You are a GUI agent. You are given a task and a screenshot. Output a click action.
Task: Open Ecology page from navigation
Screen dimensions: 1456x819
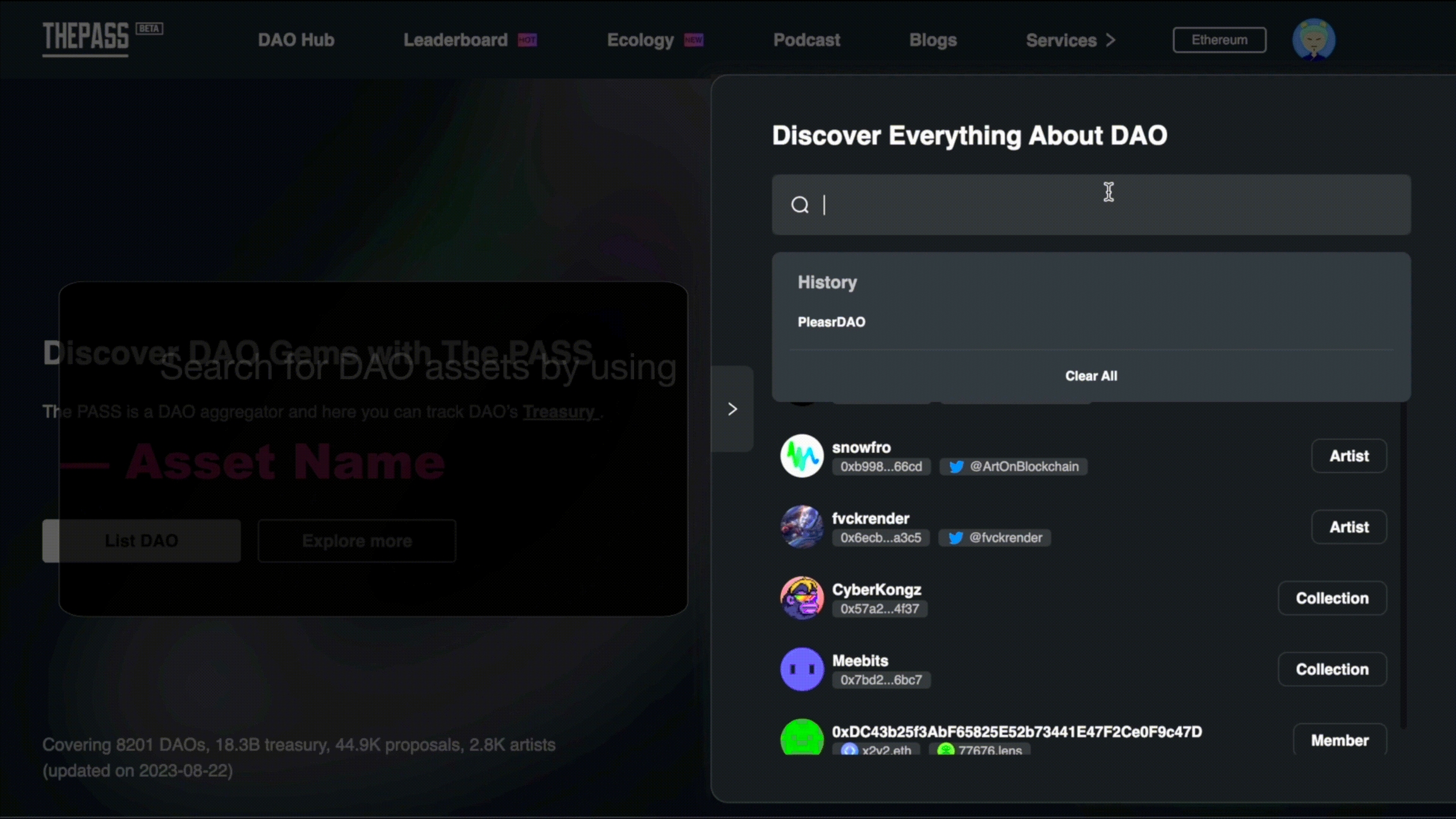tap(640, 40)
